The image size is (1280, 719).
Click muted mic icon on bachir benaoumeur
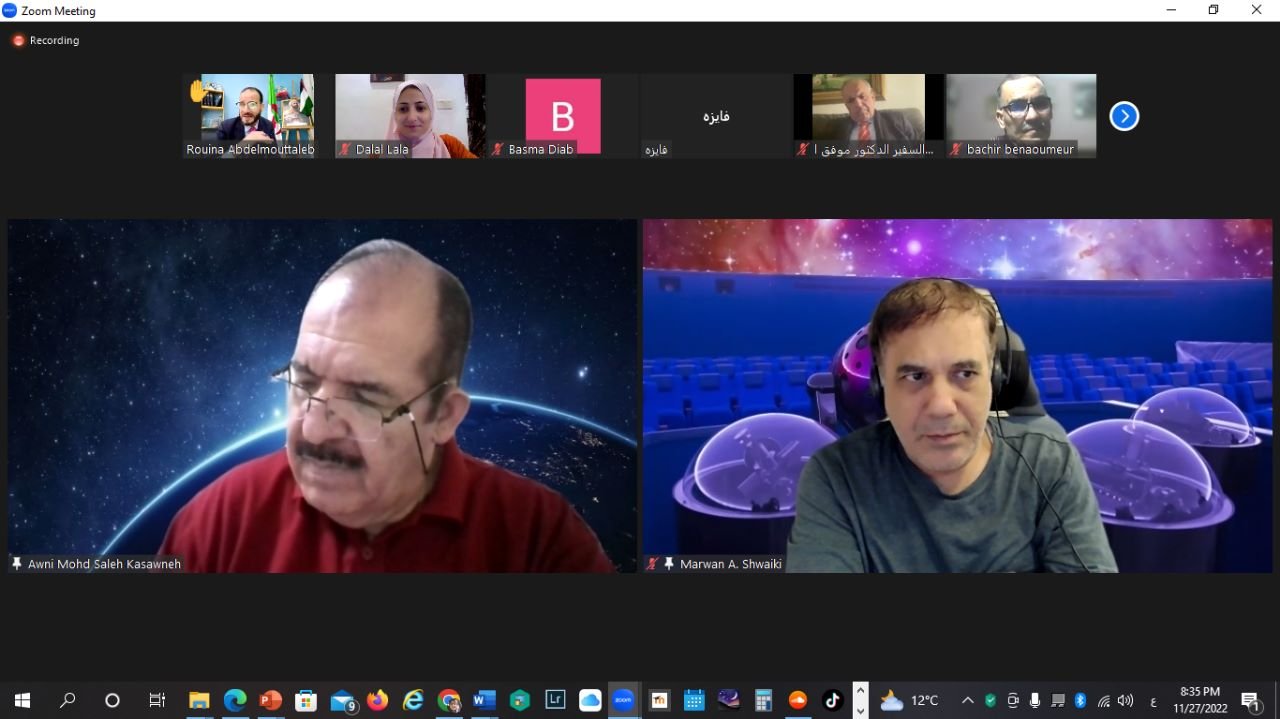coord(956,149)
